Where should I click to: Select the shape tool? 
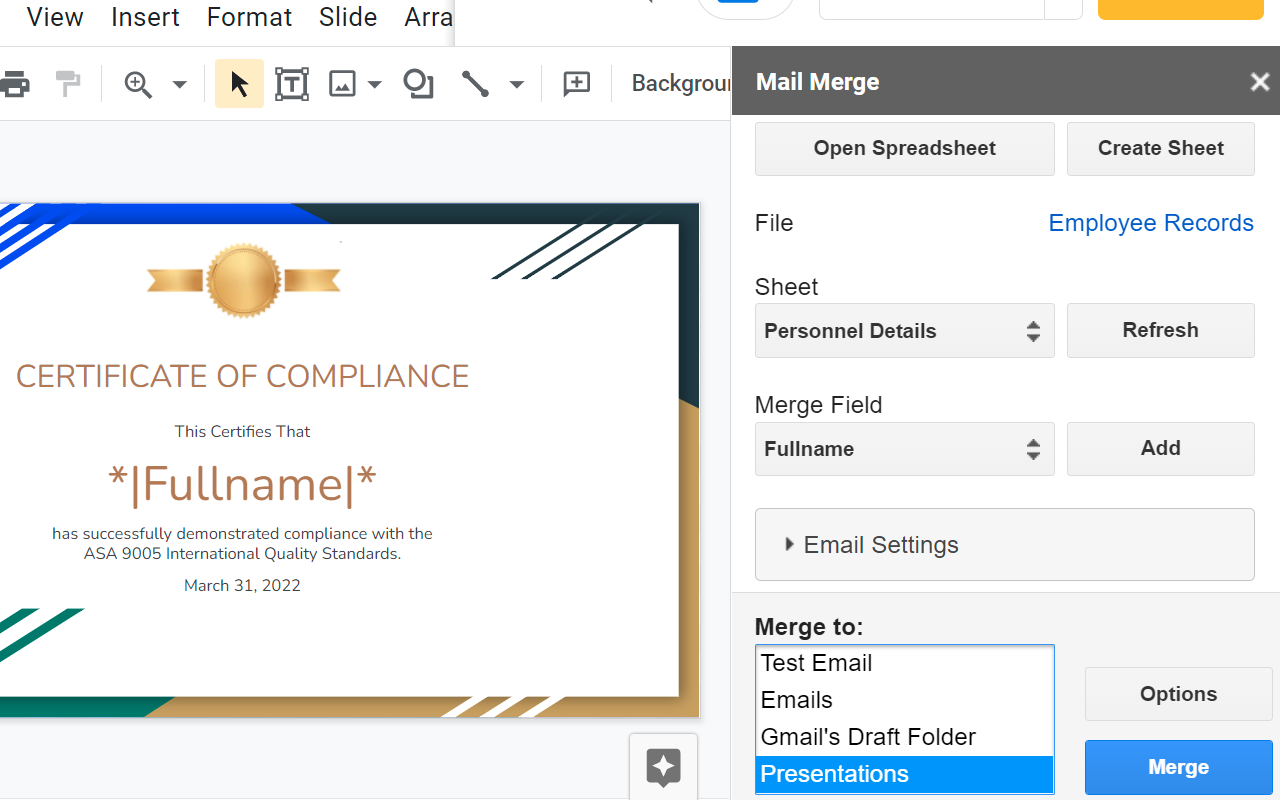(x=418, y=84)
